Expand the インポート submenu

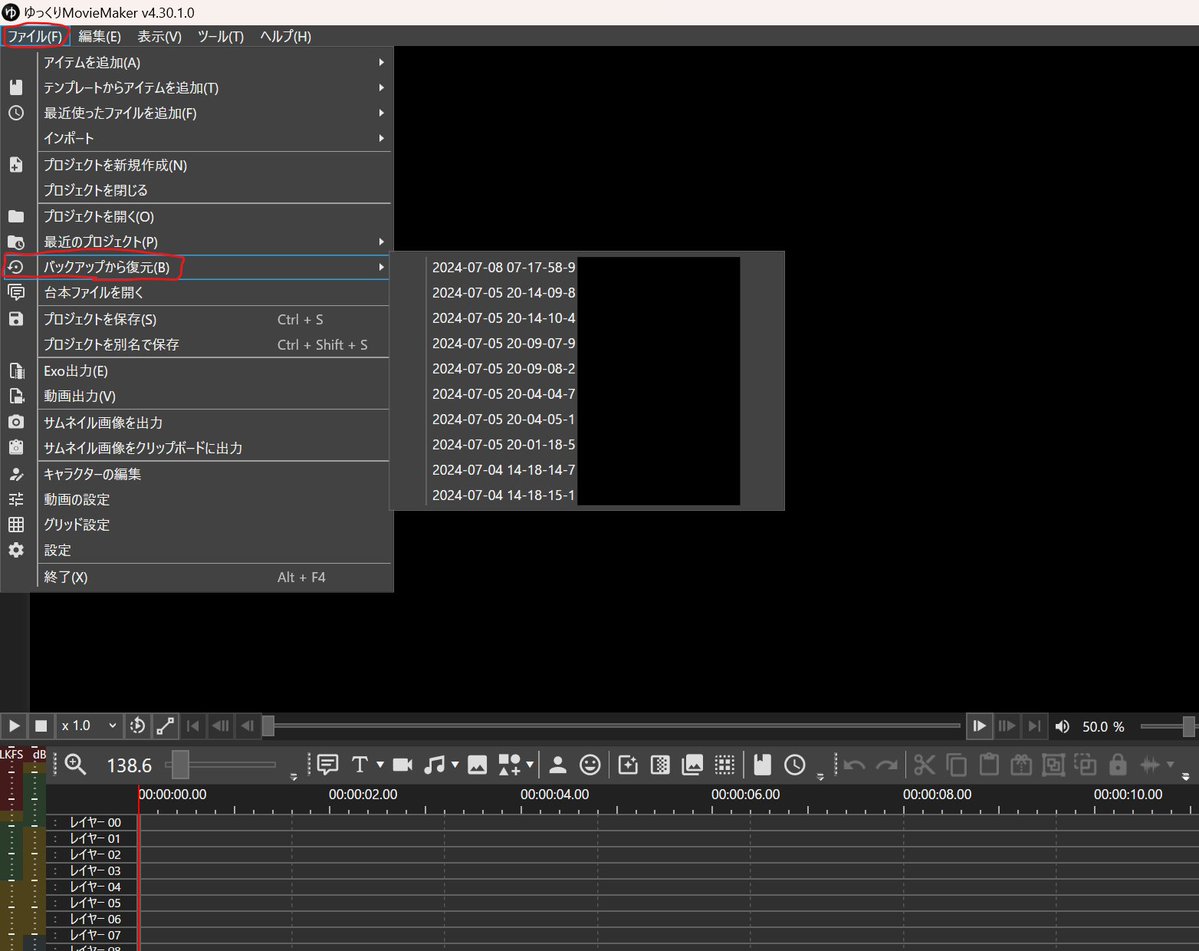point(214,138)
